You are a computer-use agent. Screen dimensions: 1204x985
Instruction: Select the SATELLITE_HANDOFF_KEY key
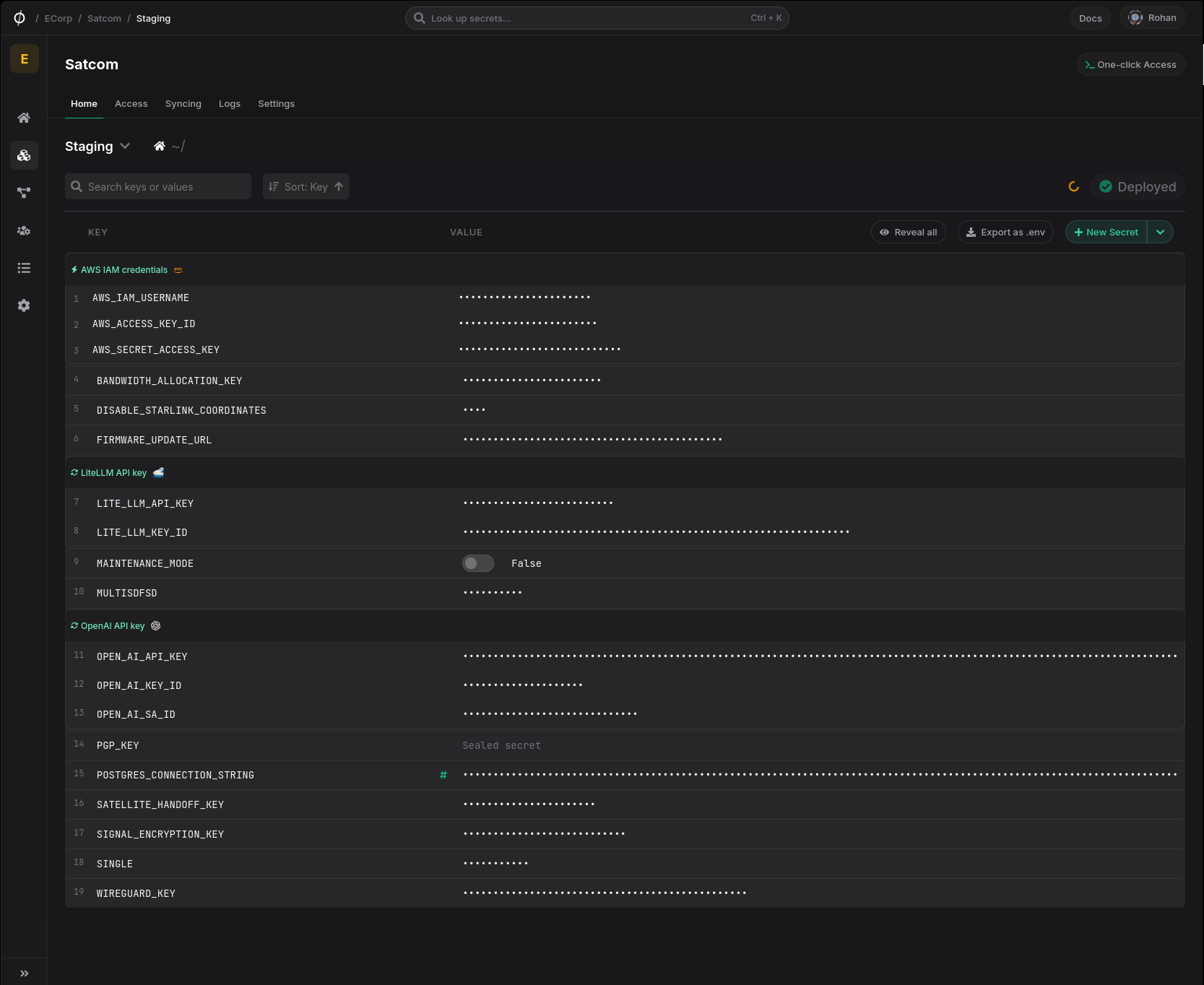click(x=160, y=805)
